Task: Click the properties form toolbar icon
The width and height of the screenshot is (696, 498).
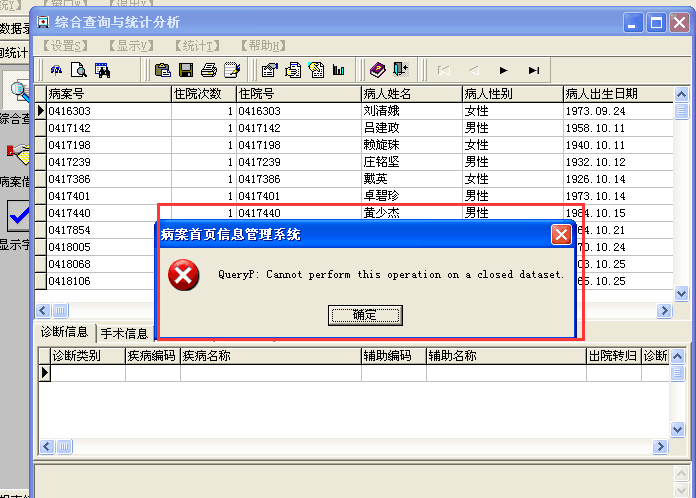Action: coord(269,70)
